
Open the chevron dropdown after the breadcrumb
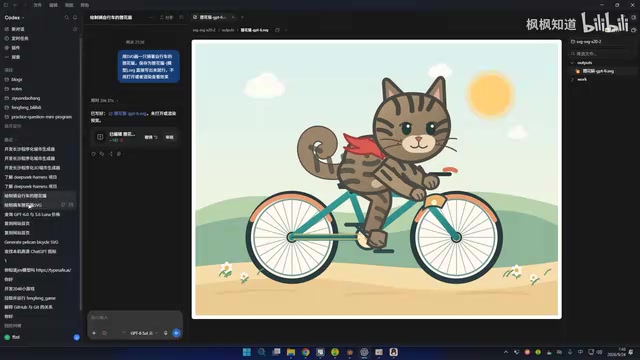(x=285, y=30)
